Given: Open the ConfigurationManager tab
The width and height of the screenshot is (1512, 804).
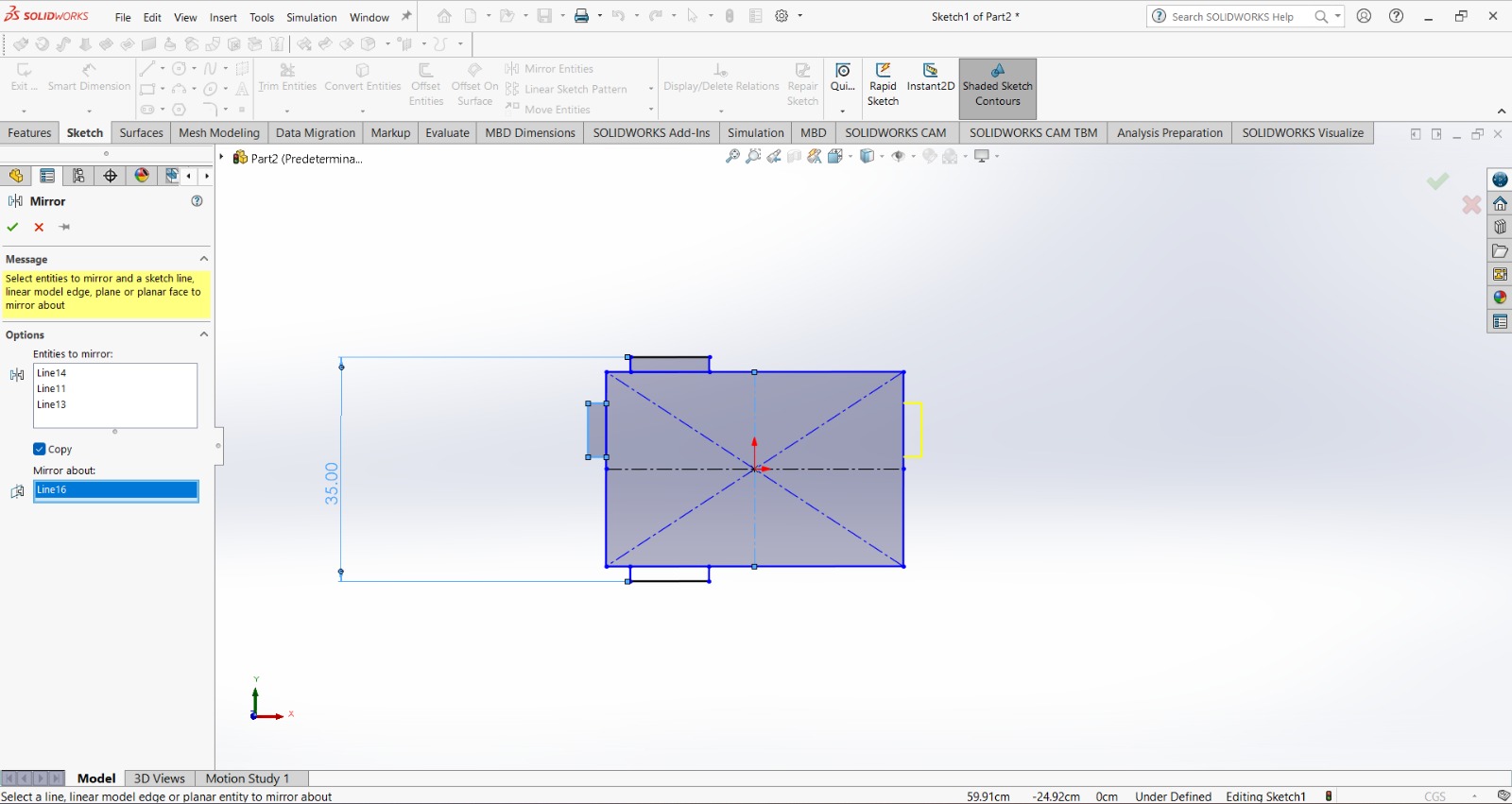Looking at the screenshot, I should click(78, 176).
